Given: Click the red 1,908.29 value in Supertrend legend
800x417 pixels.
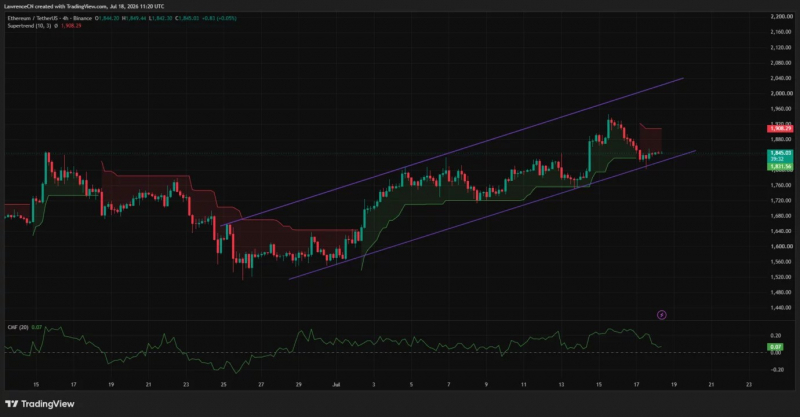Looking at the screenshot, I should point(71,26).
